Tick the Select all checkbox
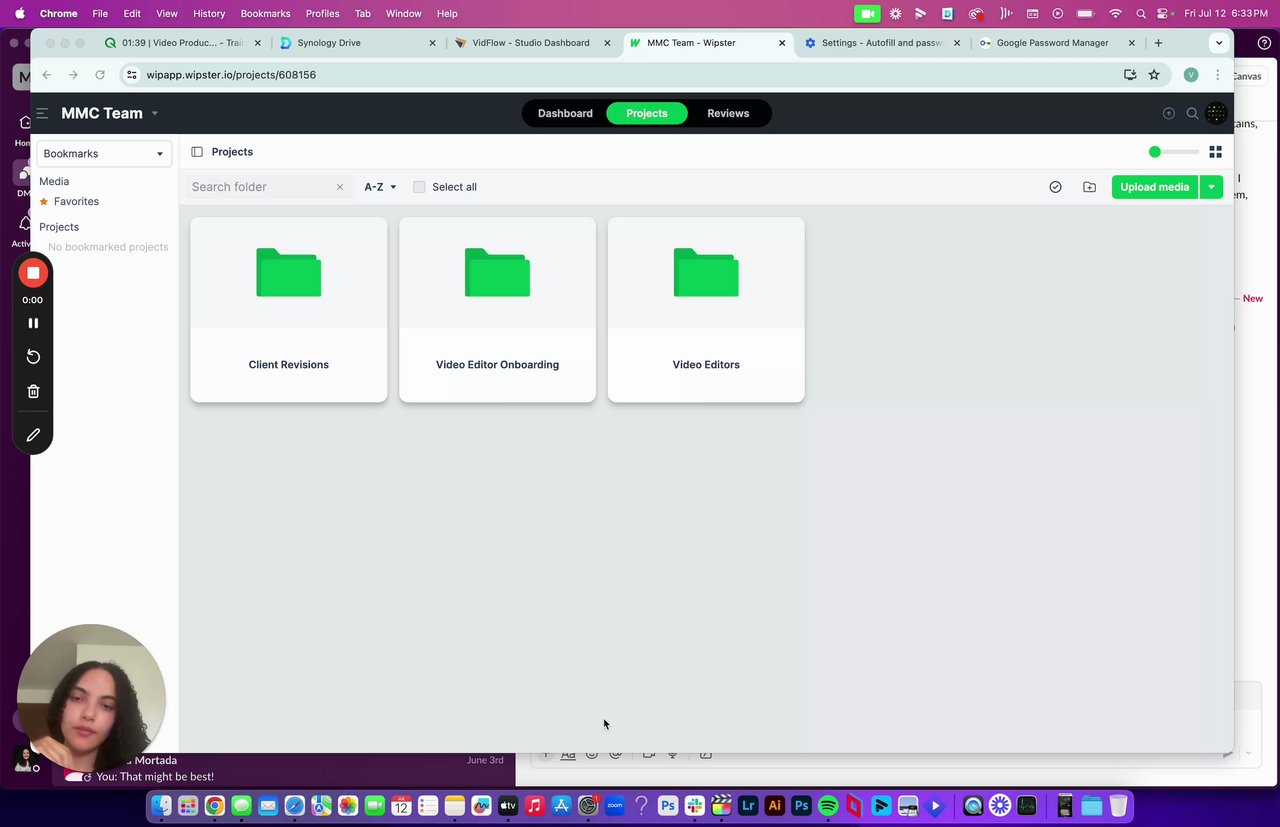1280x827 pixels. 419,187
